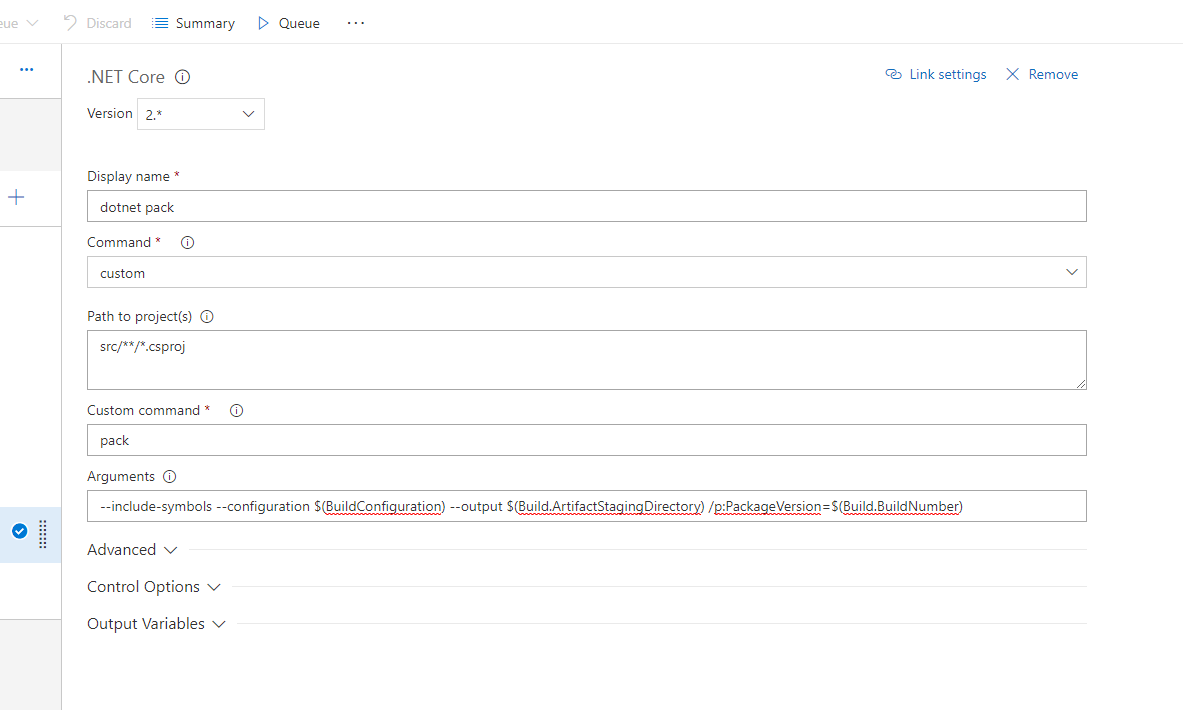Remove the .NET Core task
1183x710 pixels.
pyautogui.click(x=1042, y=74)
